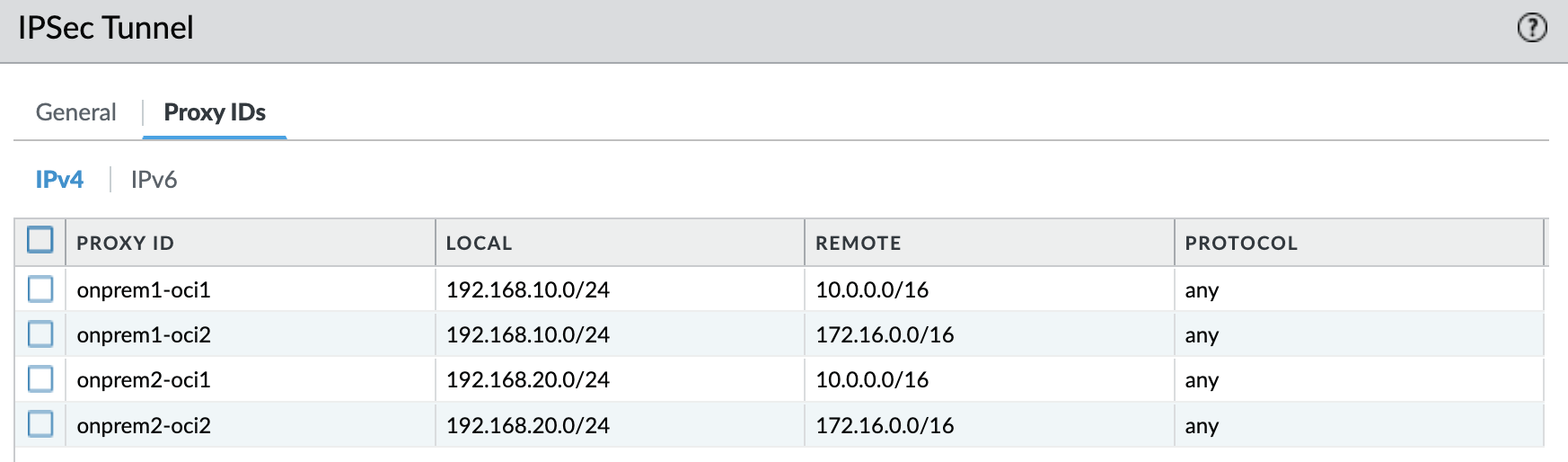Image resolution: width=1568 pixels, height=462 pixels.
Task: Check the onprem1-oci2 row checkbox
Action: coord(40,334)
